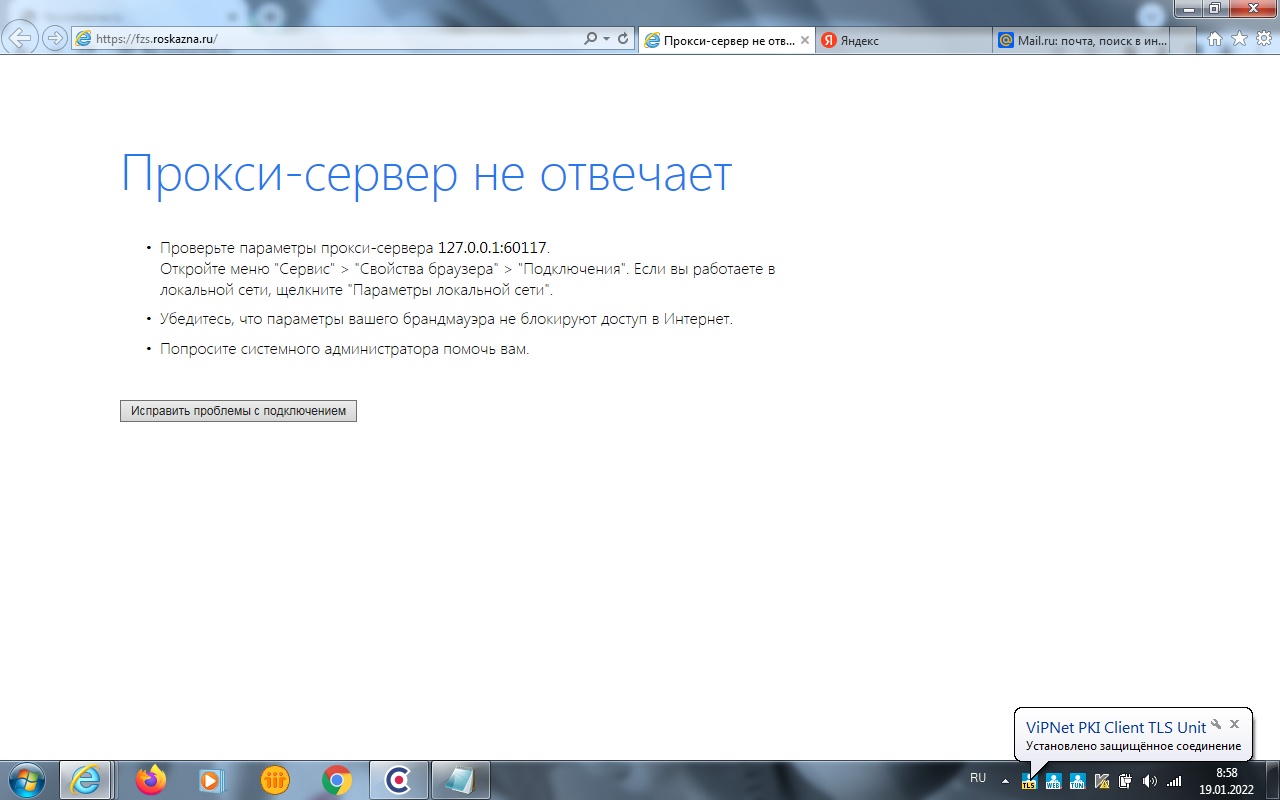The height and width of the screenshot is (800, 1280).
Task: Switch the RU language indicator
Action: pyautogui.click(x=978, y=778)
